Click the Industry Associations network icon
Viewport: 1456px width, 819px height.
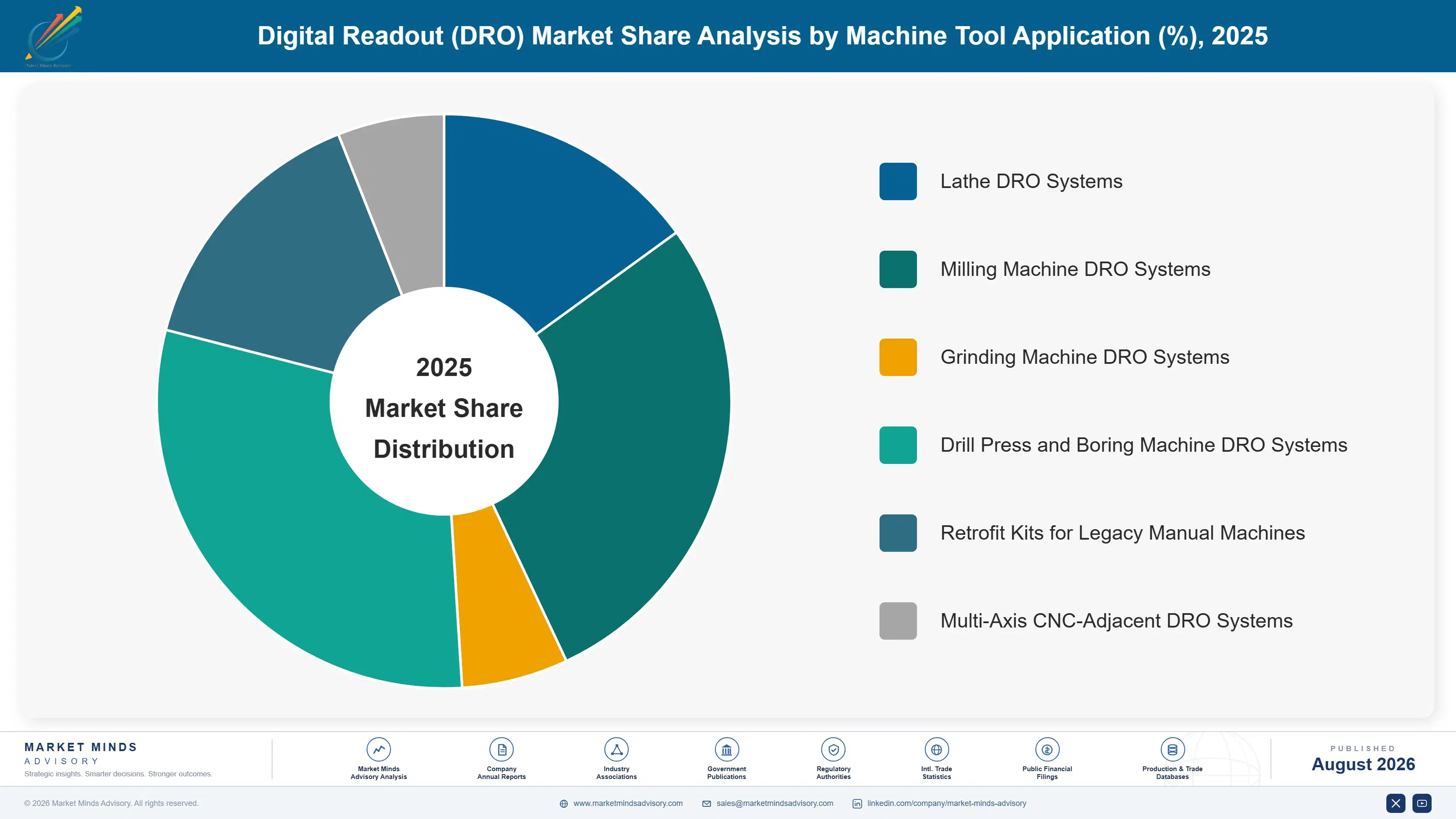(x=617, y=749)
